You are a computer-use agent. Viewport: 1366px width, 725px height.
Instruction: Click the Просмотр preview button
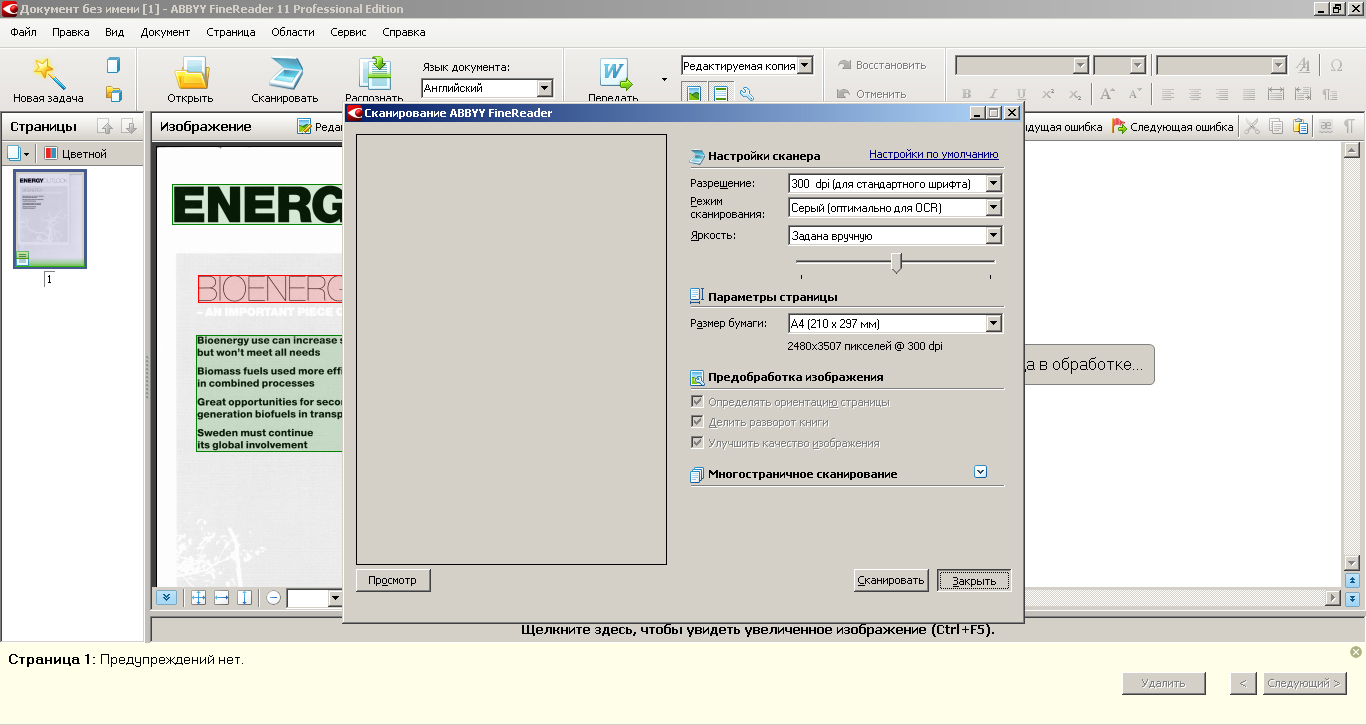393,580
